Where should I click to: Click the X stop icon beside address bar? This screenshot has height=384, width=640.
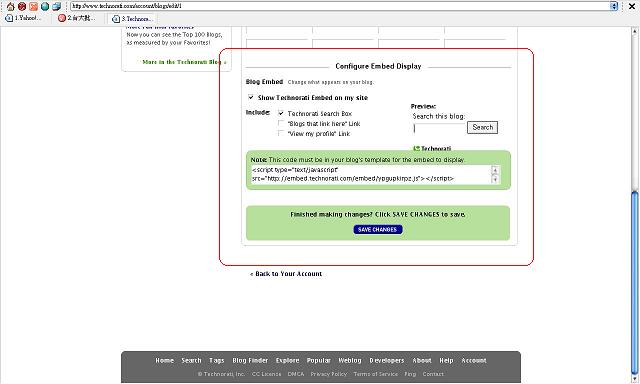(x=632, y=6)
